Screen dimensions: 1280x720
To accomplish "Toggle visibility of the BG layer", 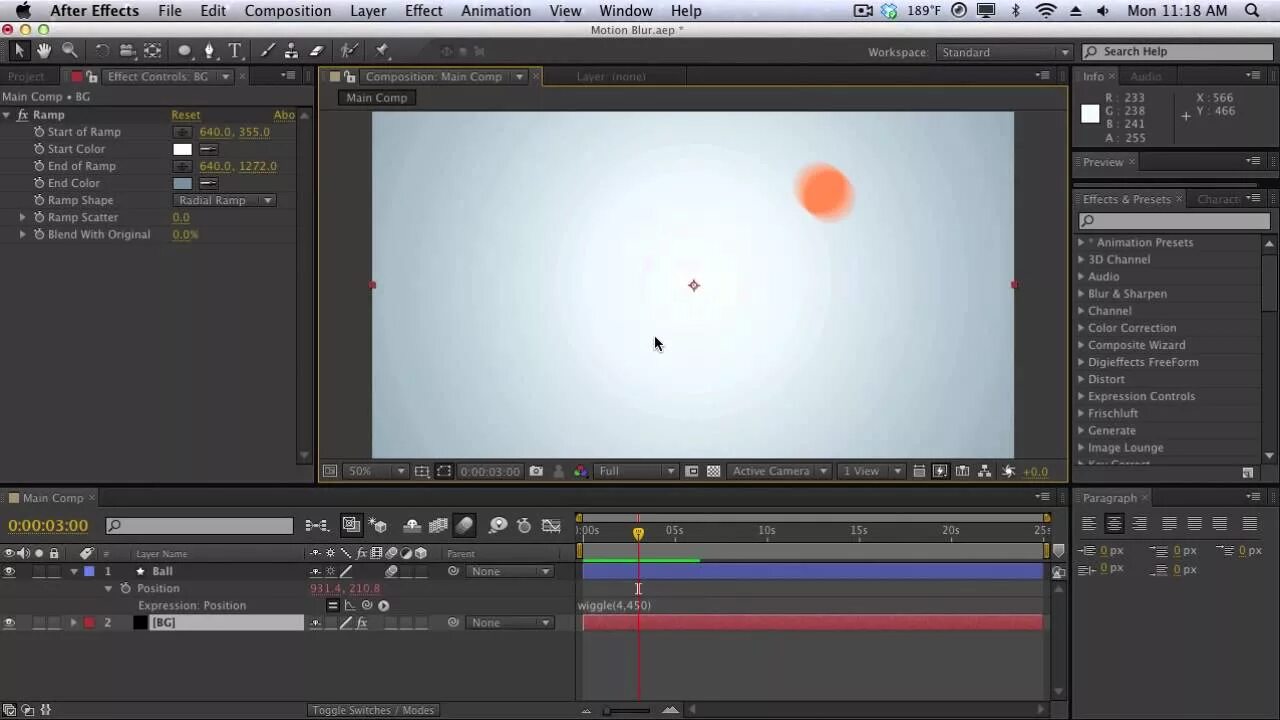I will (x=9, y=623).
